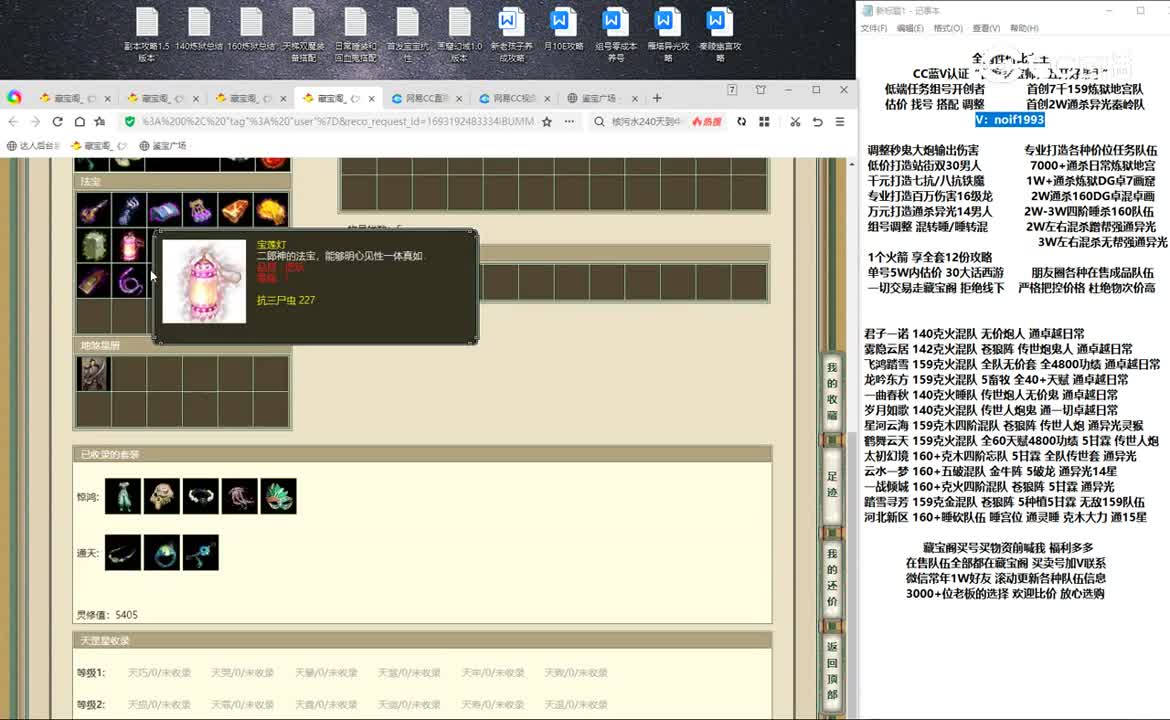The height and width of the screenshot is (720, 1170).
Task: Click the web page scrollbar up arrow
Action: click(851, 164)
